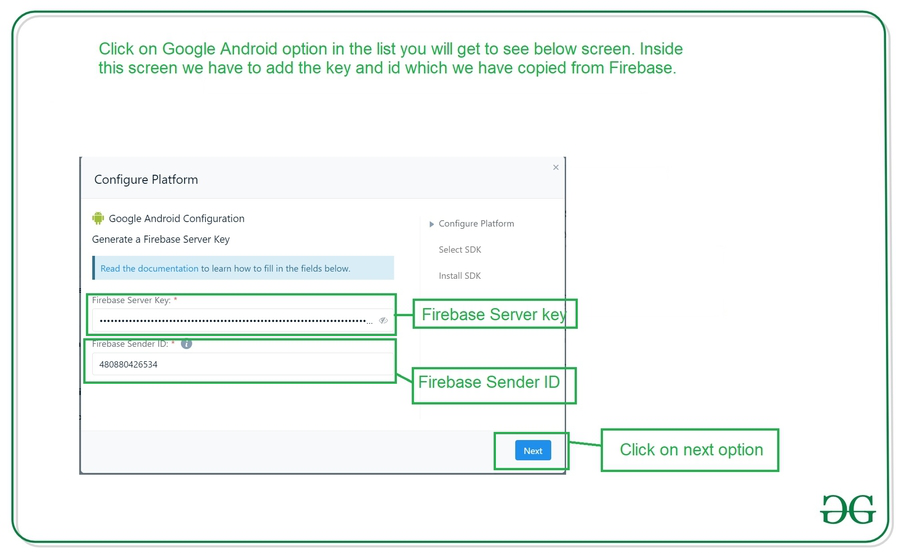This screenshot has width=900, height=554.
Task: Click the info icon beside Firebase Sender ID
Action: 187,344
